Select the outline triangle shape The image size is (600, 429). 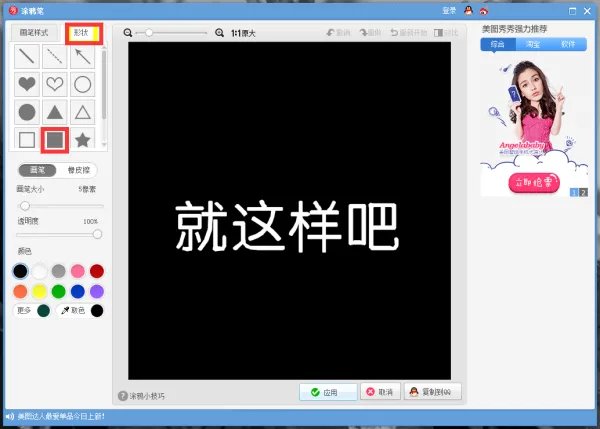tap(83, 112)
